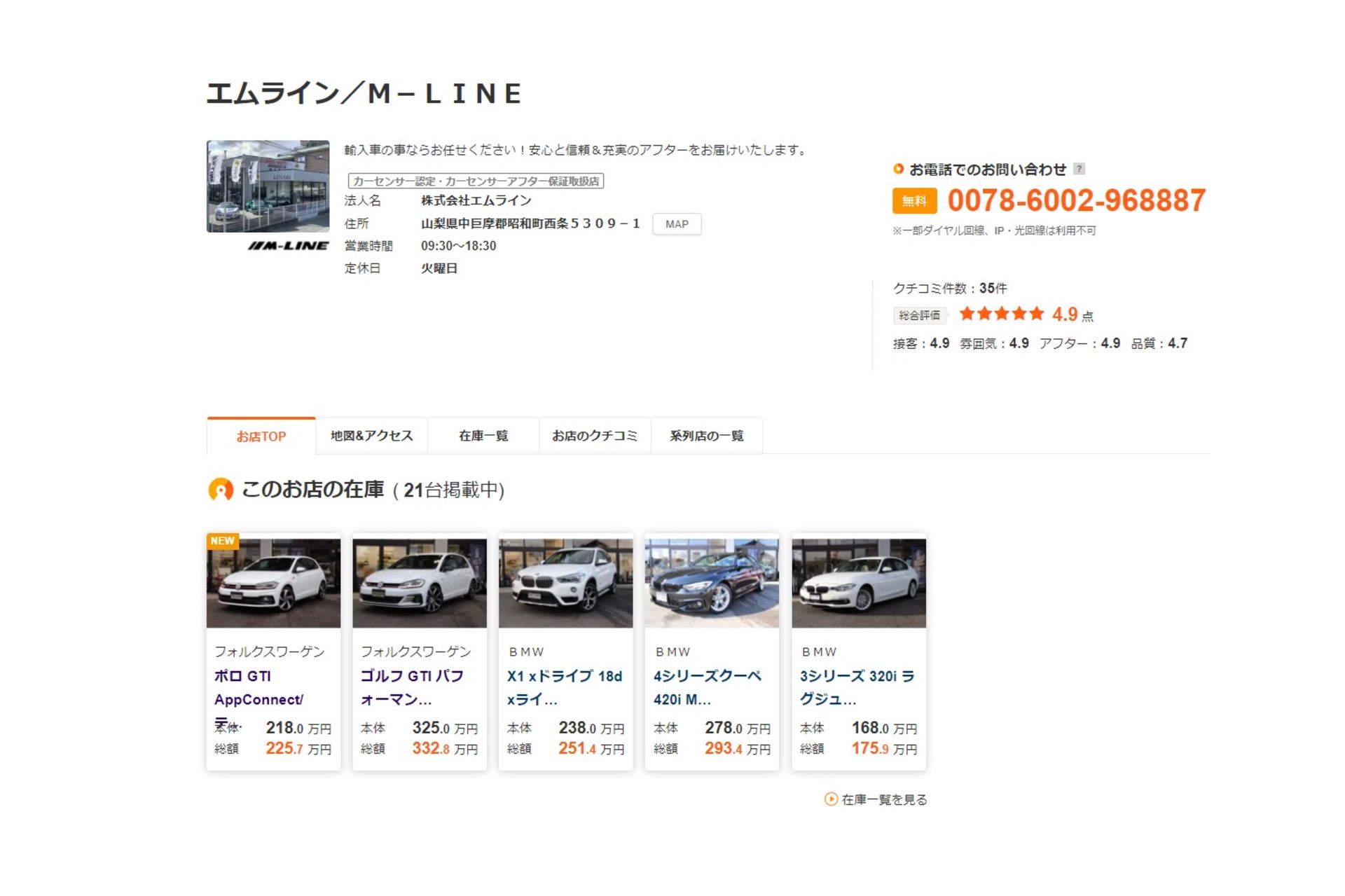Switch to the 地図&アクセス tab

pyautogui.click(x=372, y=436)
